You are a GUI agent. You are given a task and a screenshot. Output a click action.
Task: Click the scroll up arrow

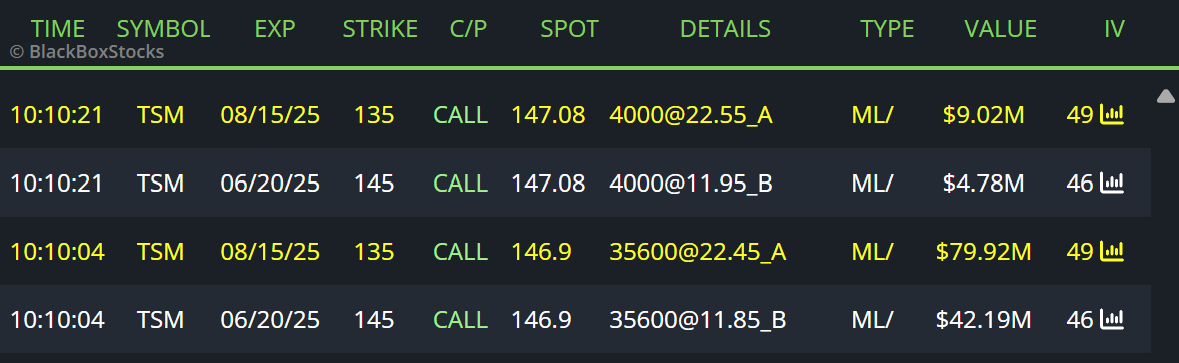1165,95
